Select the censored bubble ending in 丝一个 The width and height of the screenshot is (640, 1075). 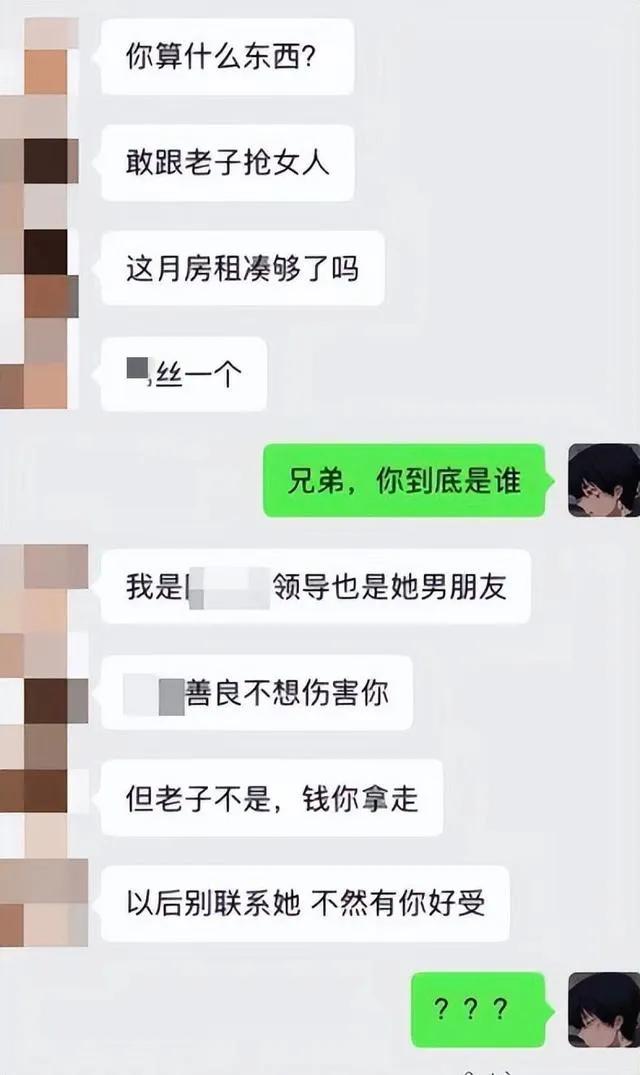(184, 374)
